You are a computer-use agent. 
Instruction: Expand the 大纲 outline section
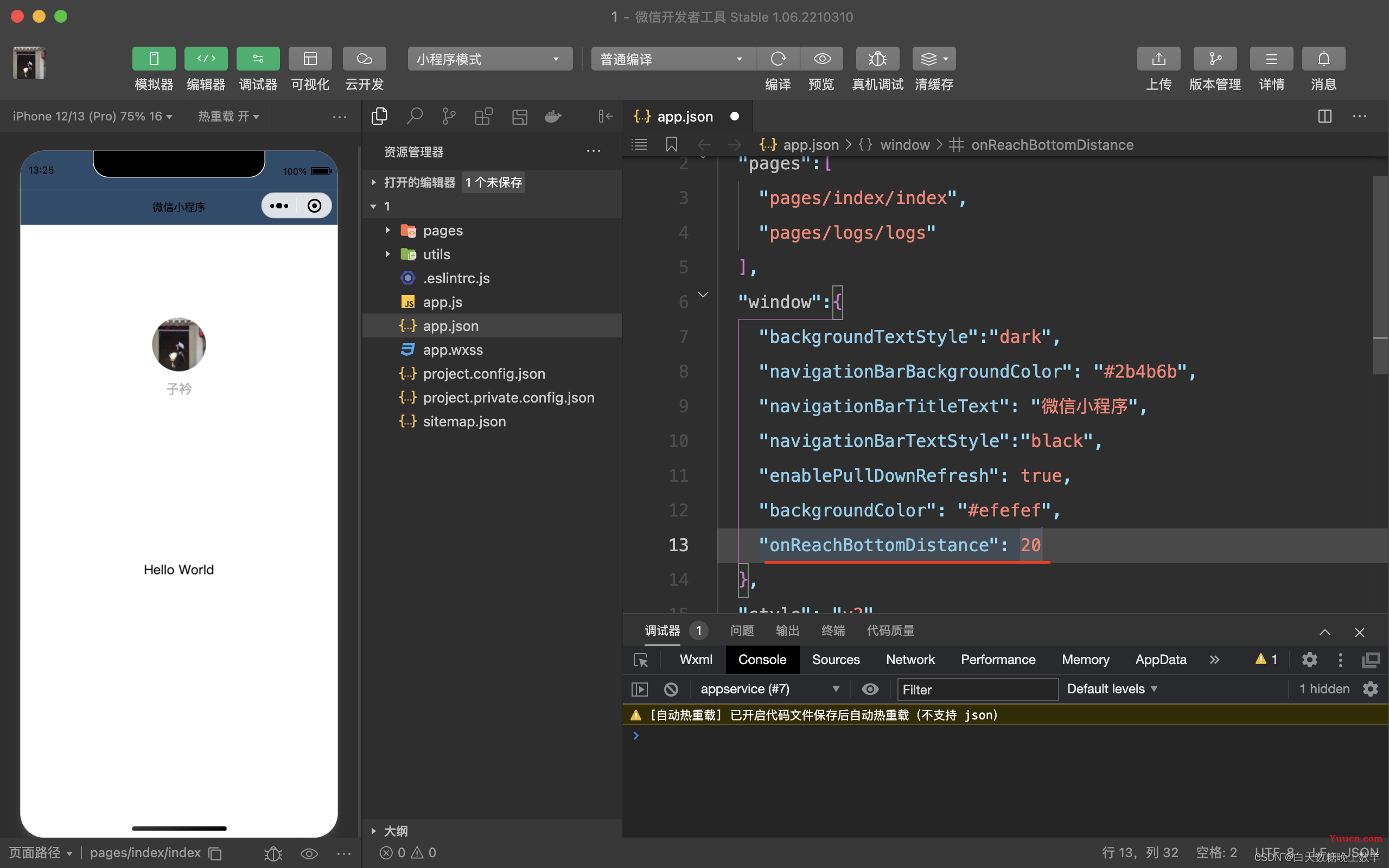pos(374,831)
